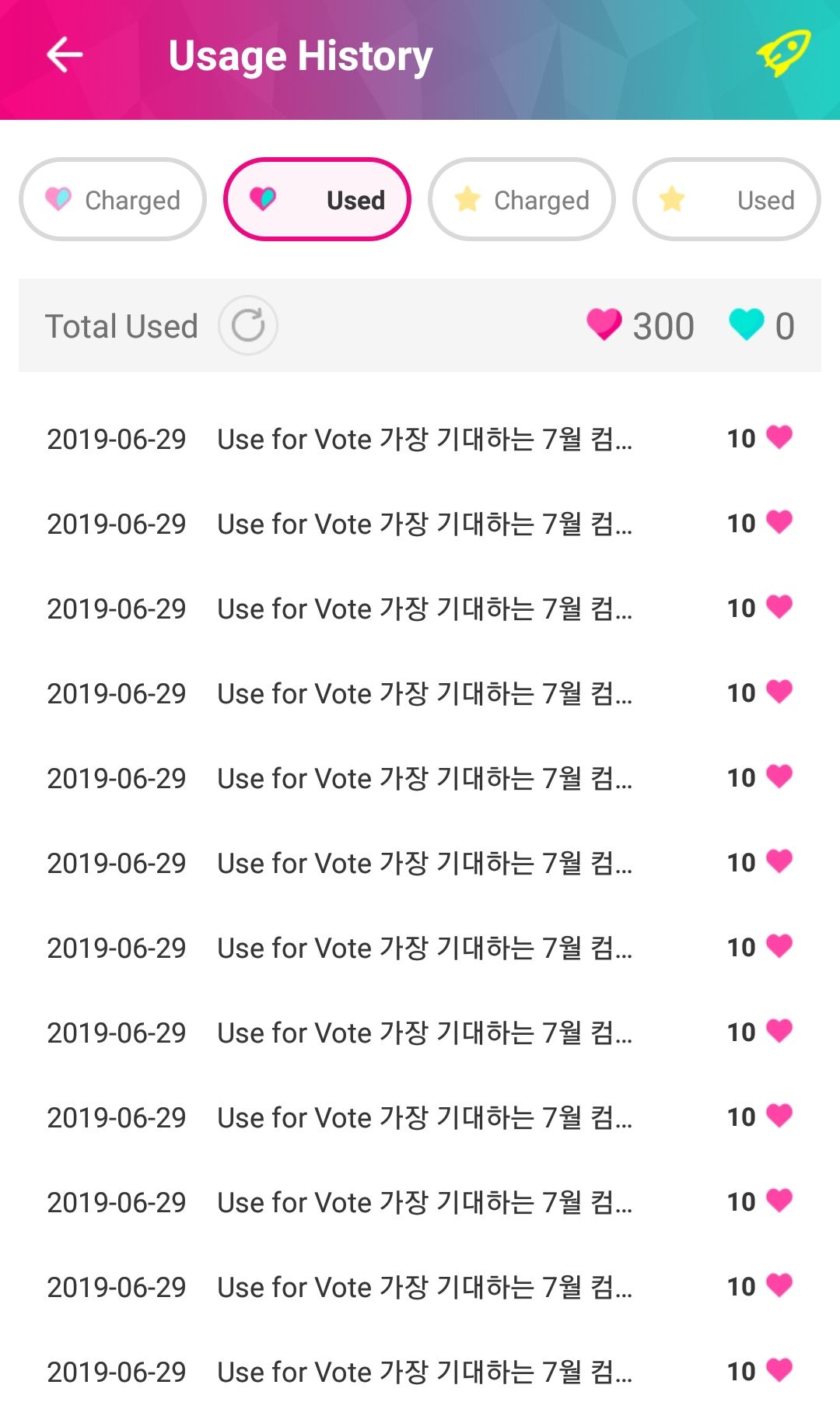Screen dimensions: 840x1427
Task: Tap the heart icon on the Charged tab
Action: pos(58,199)
